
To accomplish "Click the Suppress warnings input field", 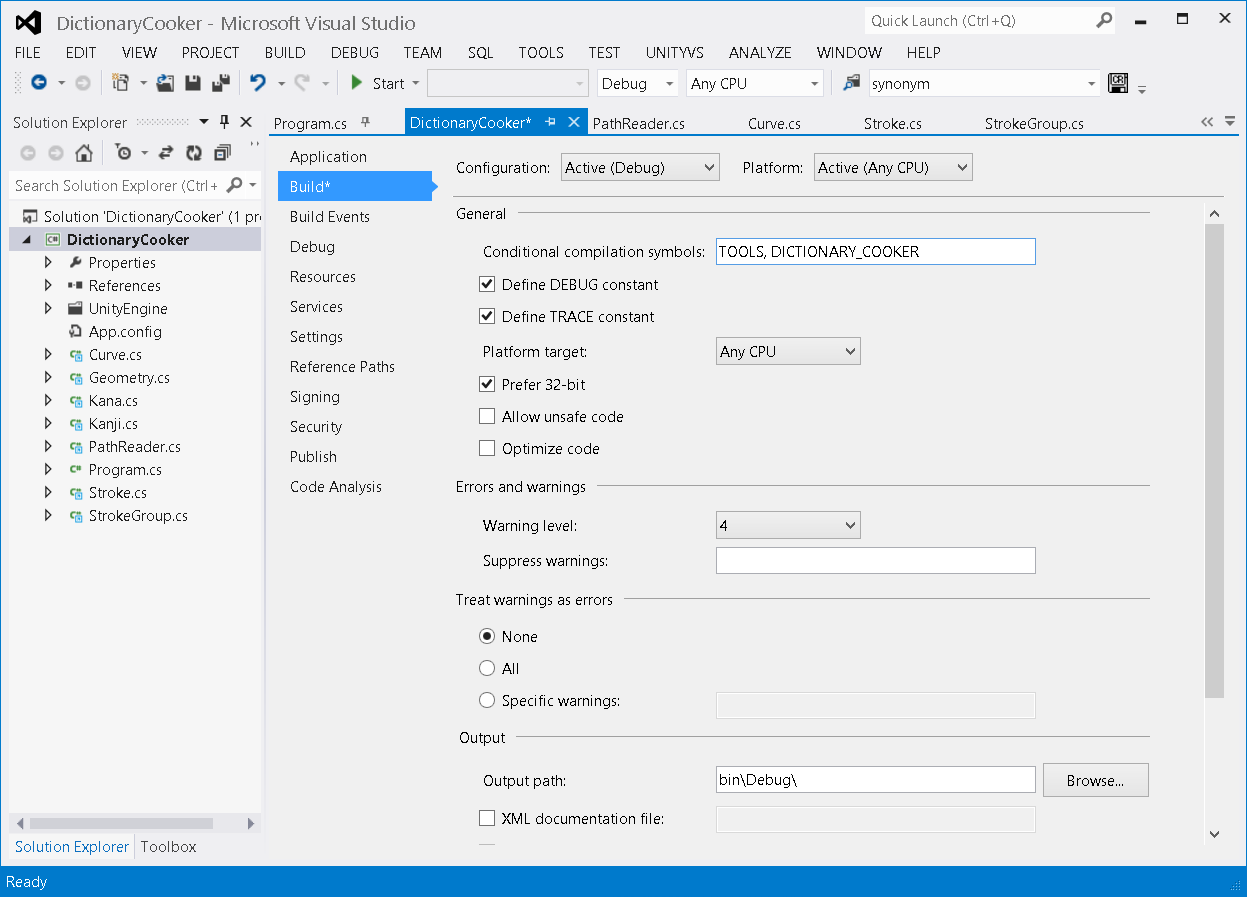I will (x=875, y=561).
